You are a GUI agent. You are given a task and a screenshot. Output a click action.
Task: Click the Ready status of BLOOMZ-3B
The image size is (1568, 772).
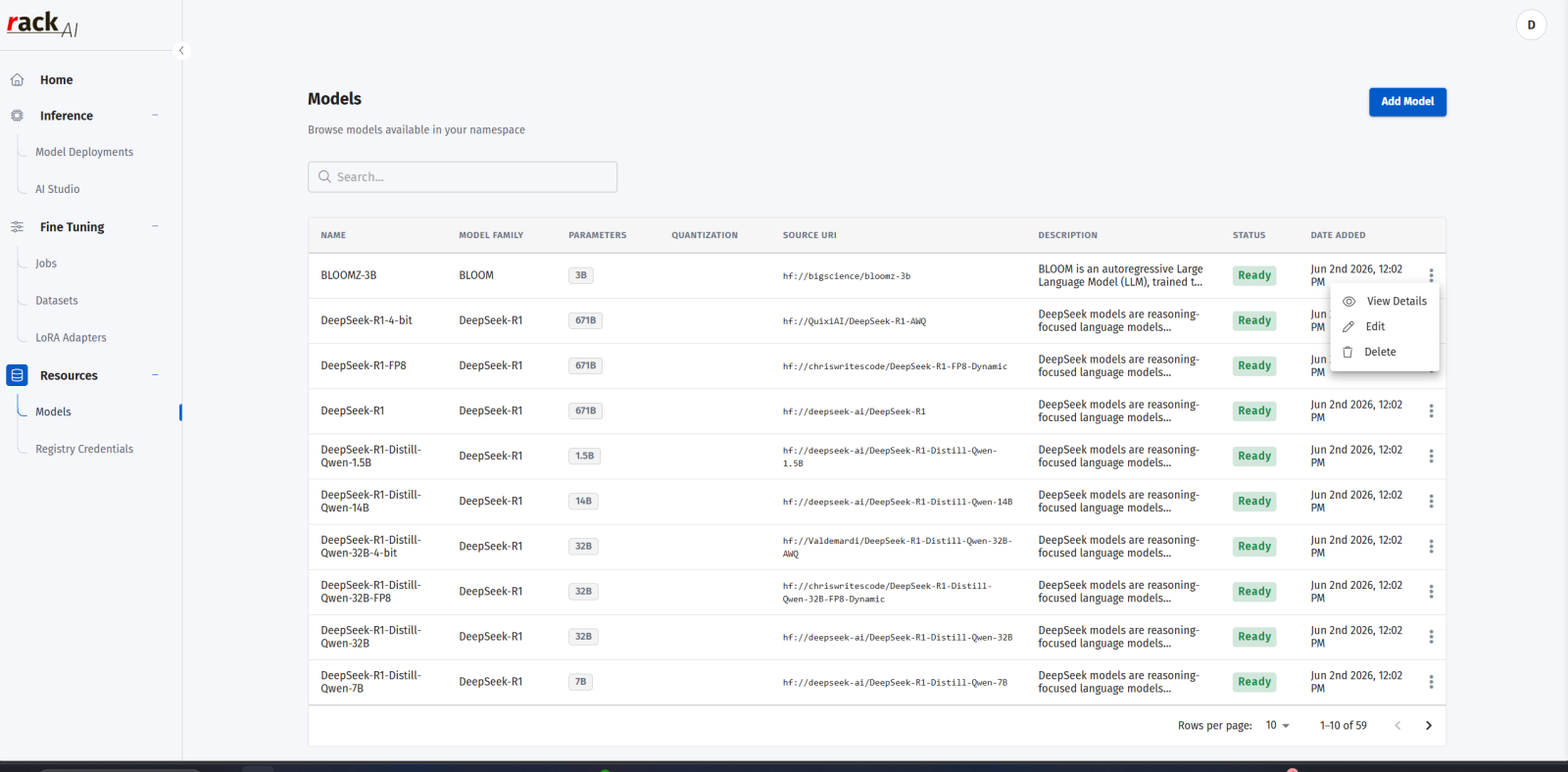tap(1254, 276)
